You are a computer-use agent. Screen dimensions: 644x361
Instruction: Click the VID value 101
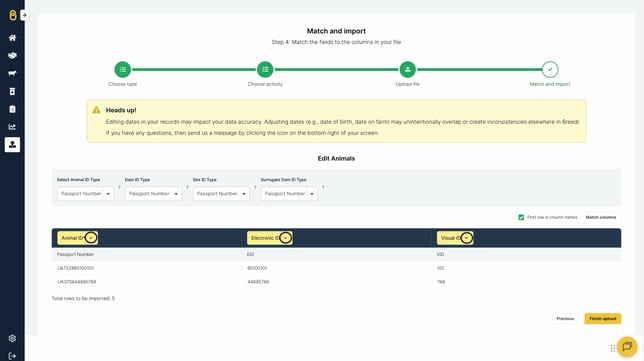(x=441, y=268)
